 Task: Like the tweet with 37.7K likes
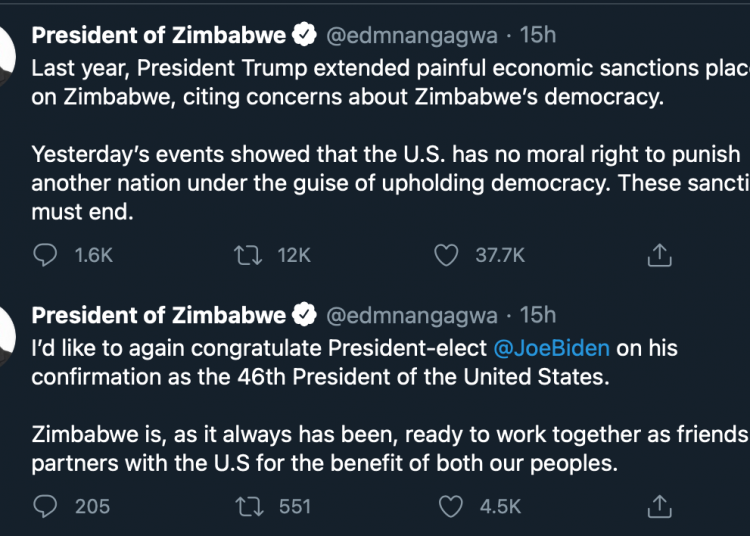click(x=446, y=256)
